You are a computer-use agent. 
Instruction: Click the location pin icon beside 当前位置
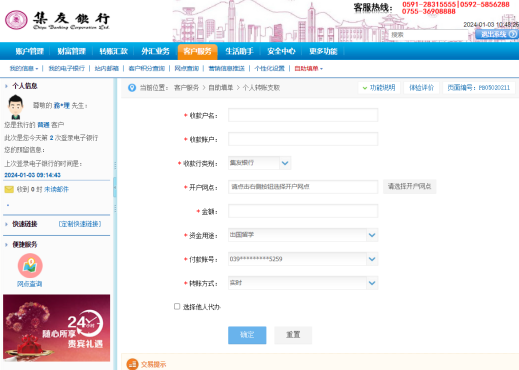pyautogui.click(x=132, y=88)
